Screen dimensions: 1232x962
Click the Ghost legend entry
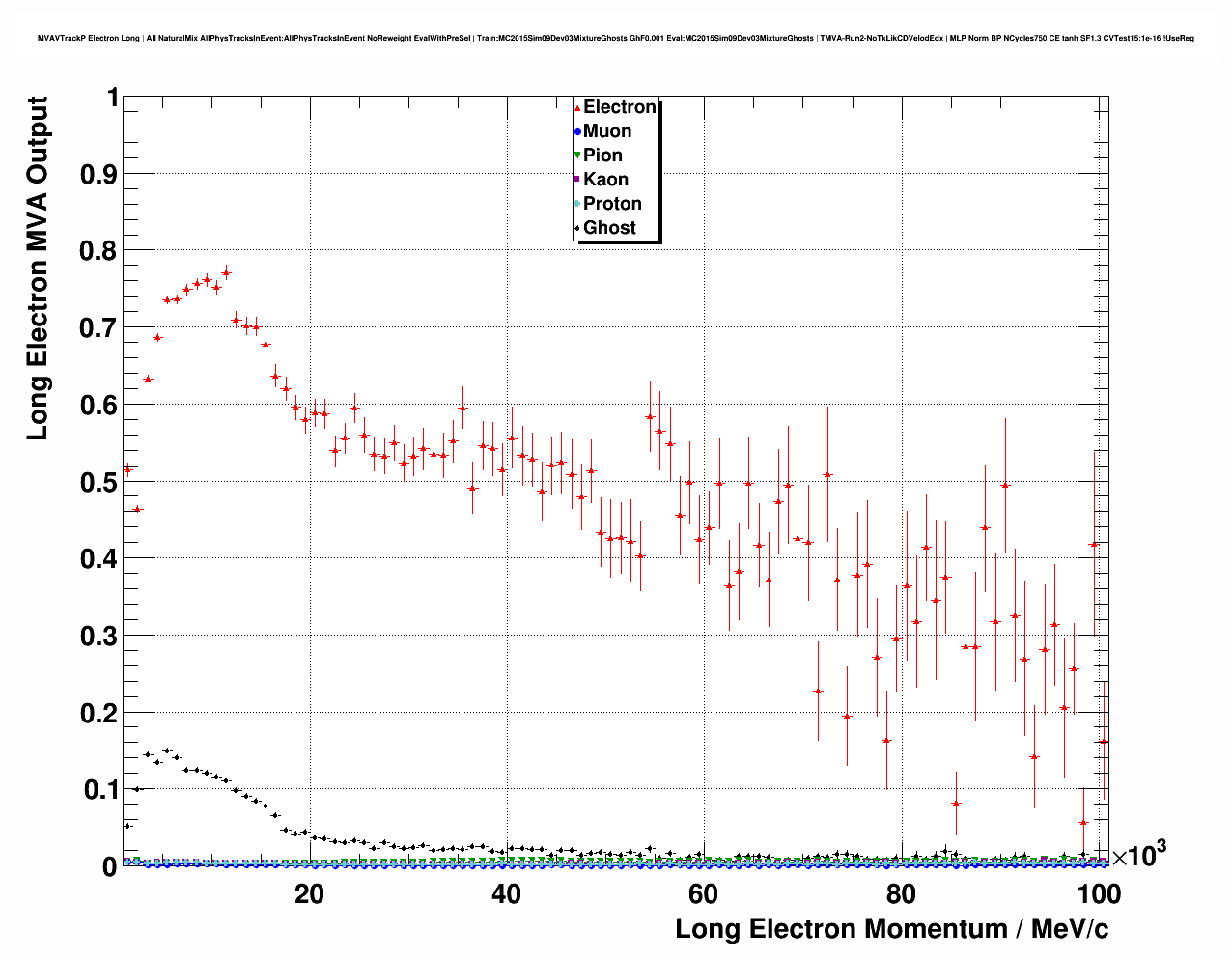604,228
